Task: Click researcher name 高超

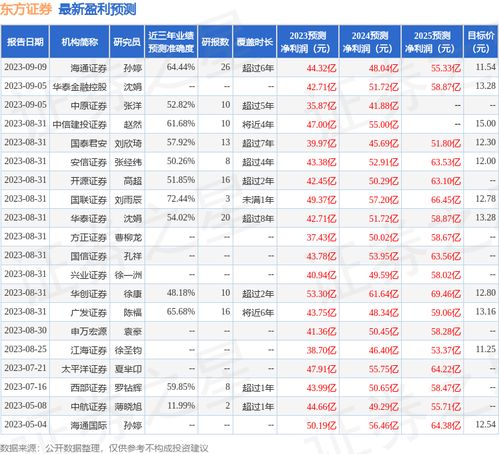Action: [133, 181]
